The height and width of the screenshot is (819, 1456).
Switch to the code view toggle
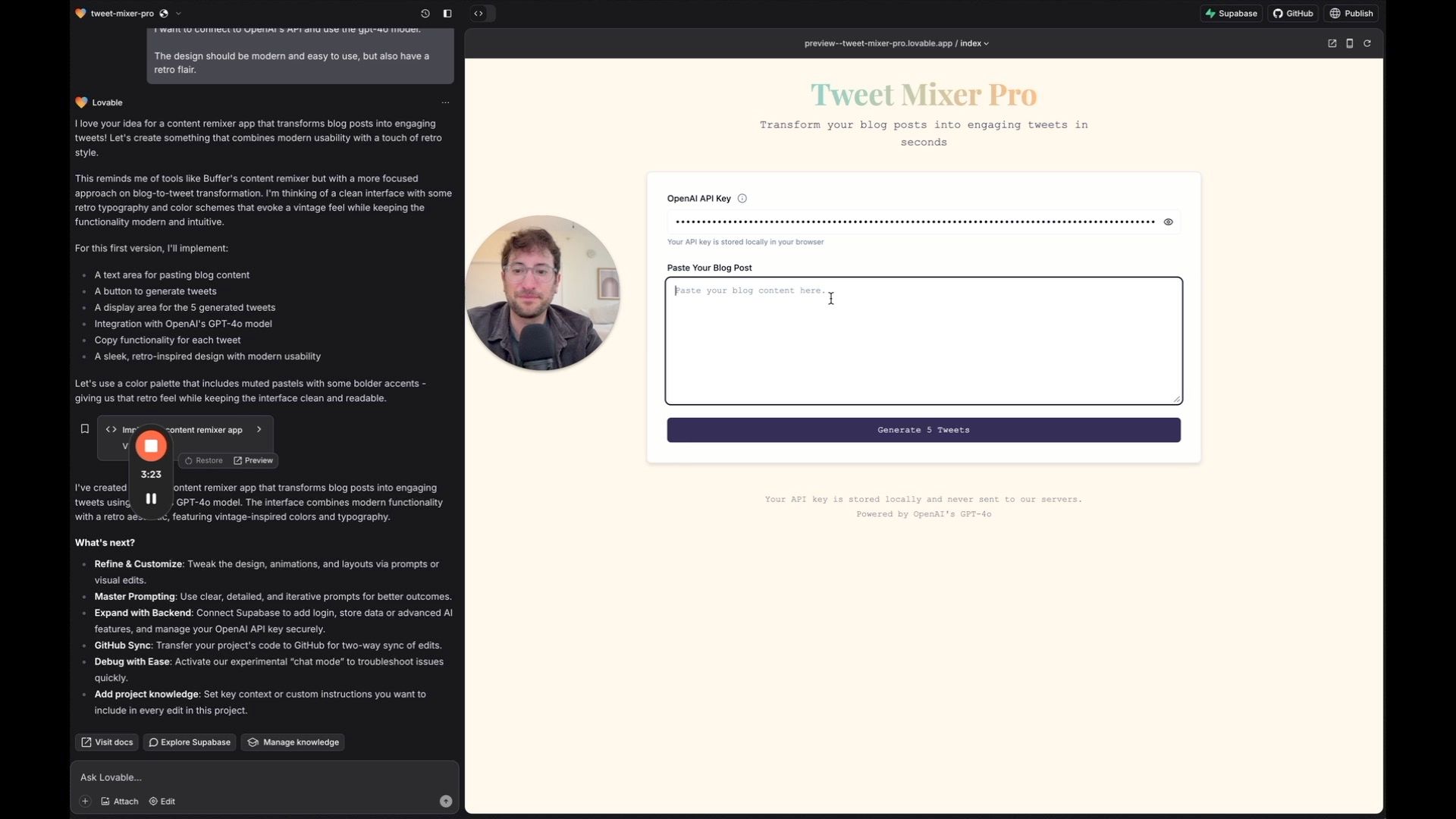point(479,14)
